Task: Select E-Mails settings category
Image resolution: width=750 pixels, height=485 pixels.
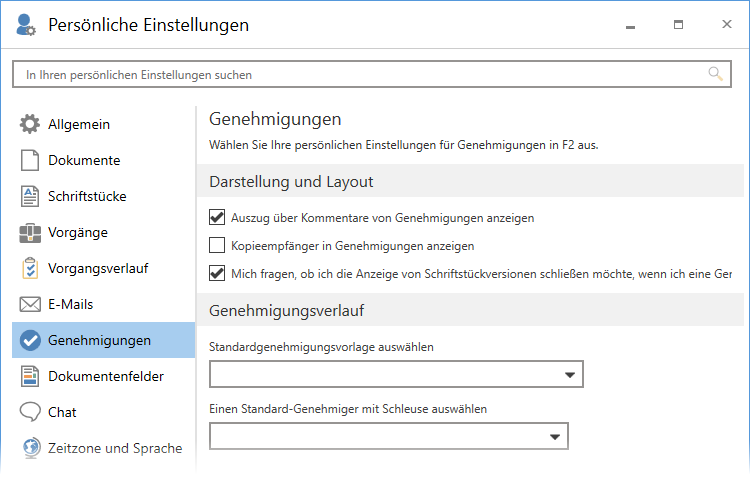Action: [x=103, y=304]
